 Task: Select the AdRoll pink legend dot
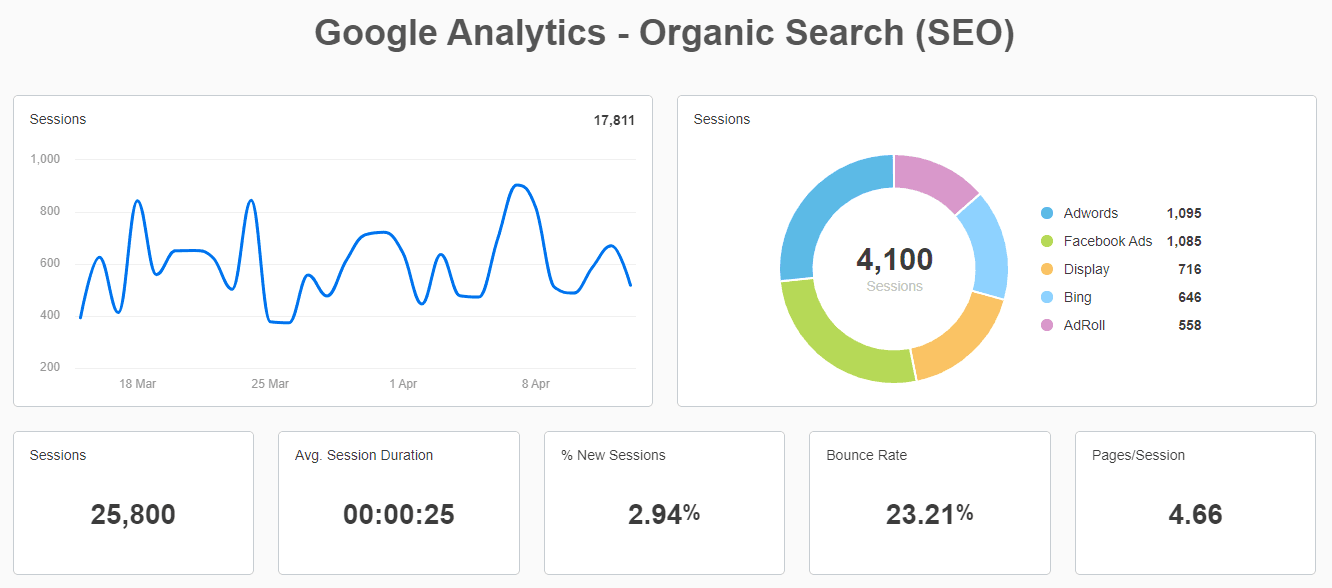[1047, 325]
